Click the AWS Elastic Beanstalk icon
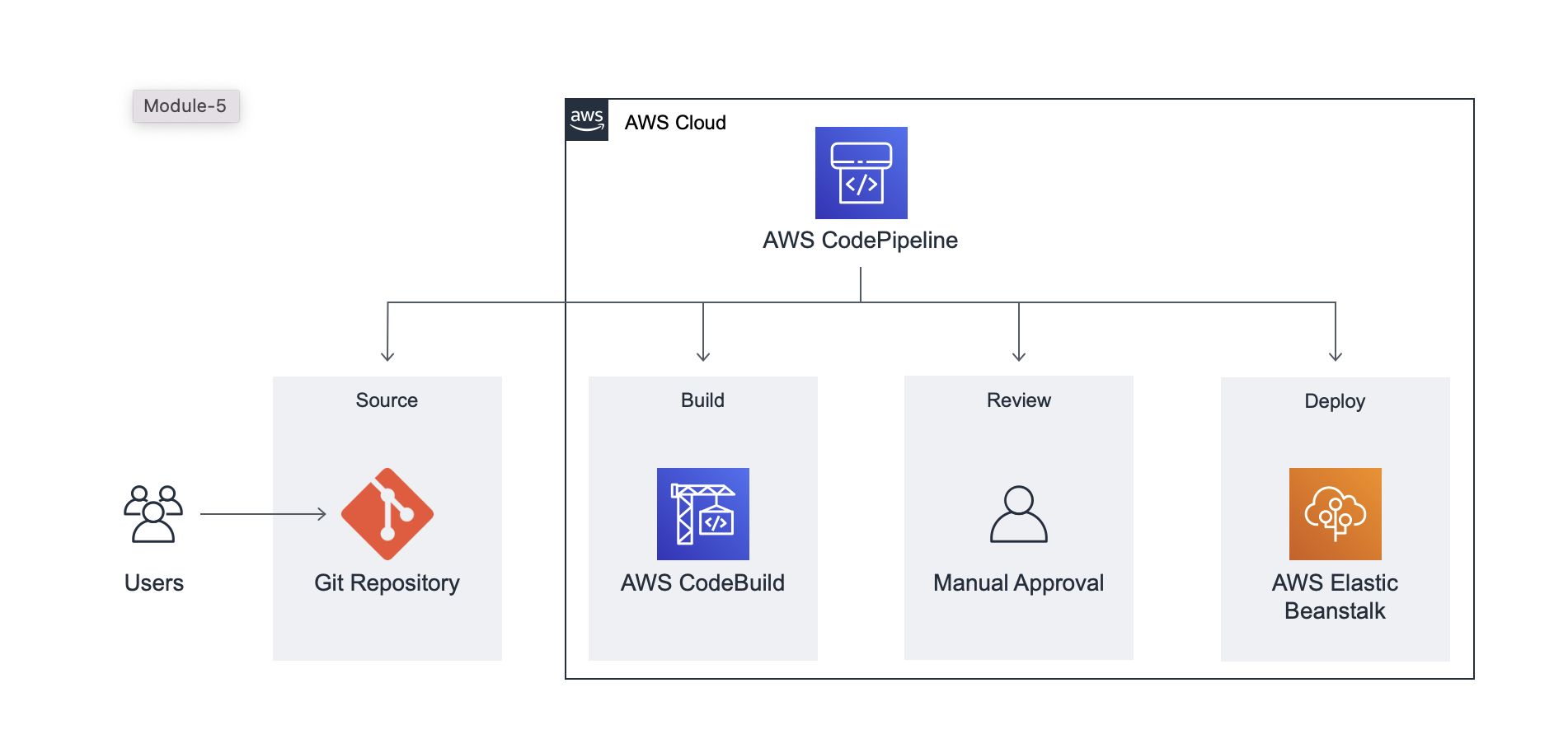This screenshot has width=1568, height=753. (1336, 514)
